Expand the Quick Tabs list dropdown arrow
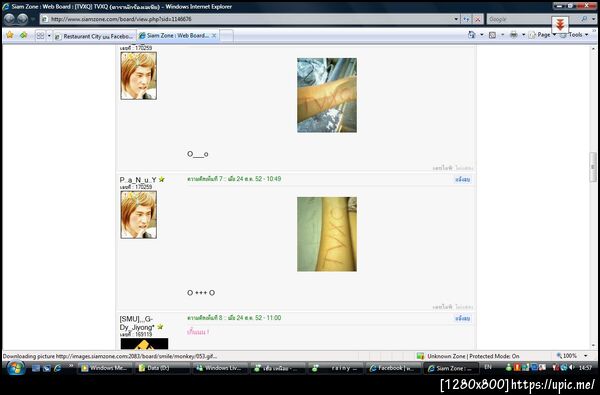Image resolution: width=600 pixels, height=395 pixels. (49, 36)
